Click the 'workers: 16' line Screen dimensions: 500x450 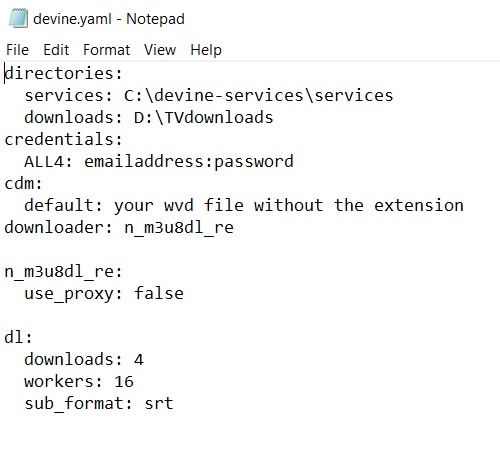pyautogui.click(x=79, y=382)
